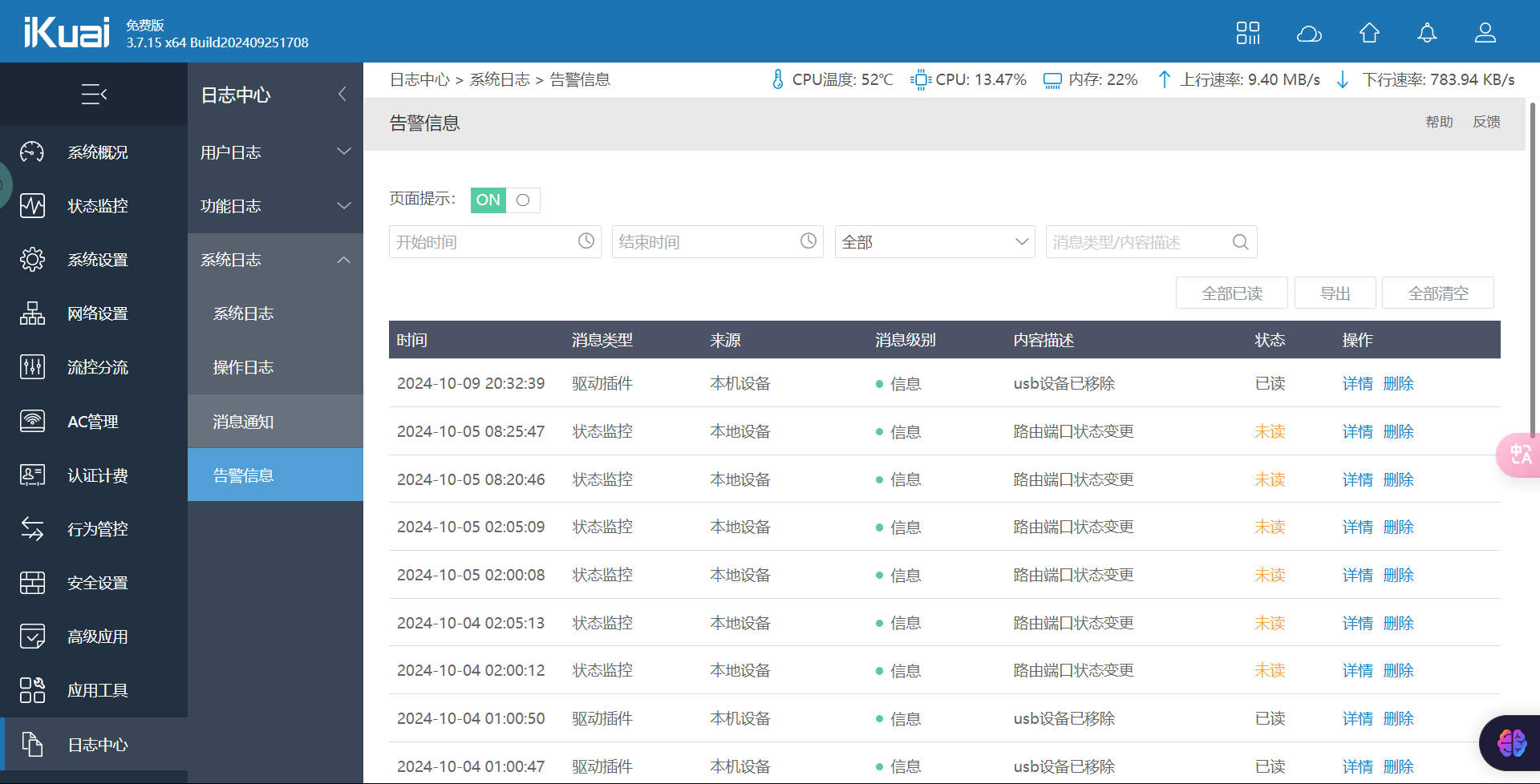Click the search magnifier icon
Screen dimensions: 1540x784
(x=1240, y=242)
